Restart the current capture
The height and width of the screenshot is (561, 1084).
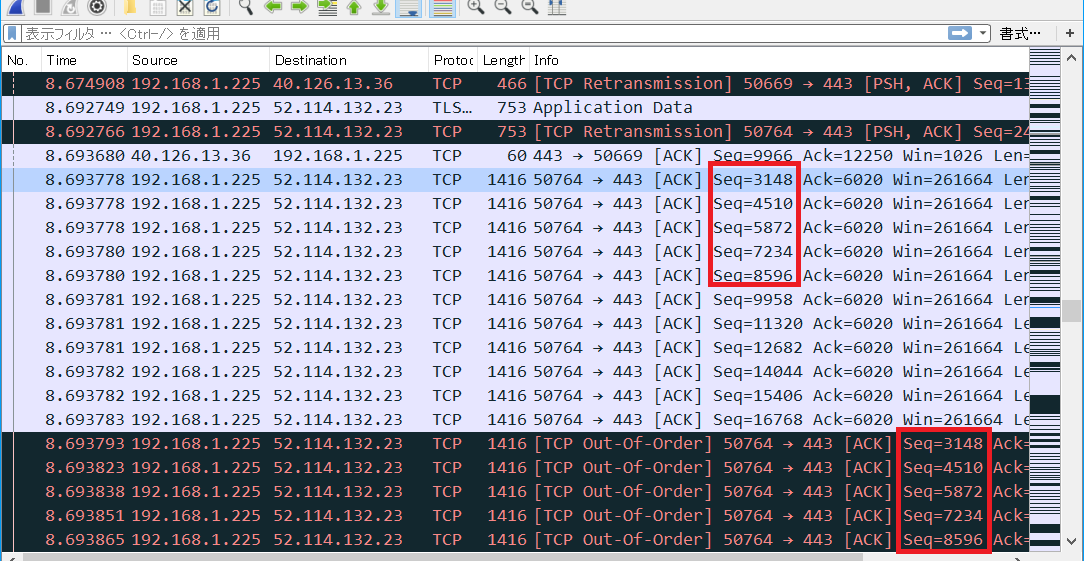[70, 7]
